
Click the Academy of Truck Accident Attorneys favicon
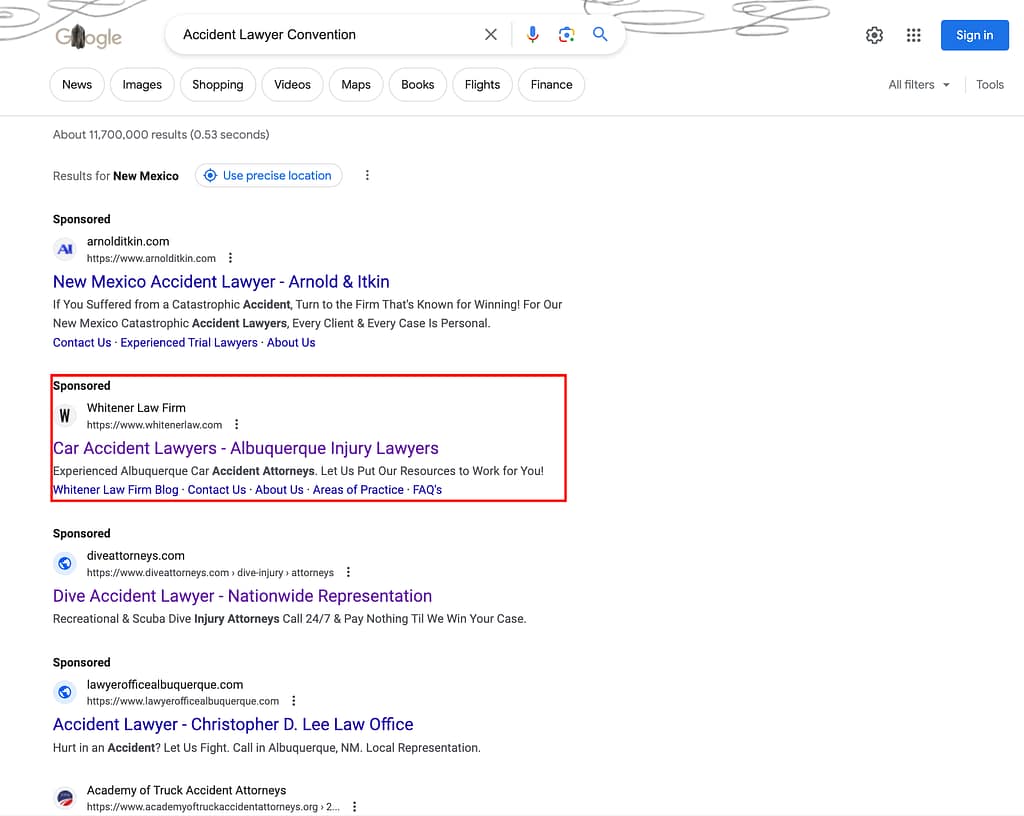(x=65, y=797)
